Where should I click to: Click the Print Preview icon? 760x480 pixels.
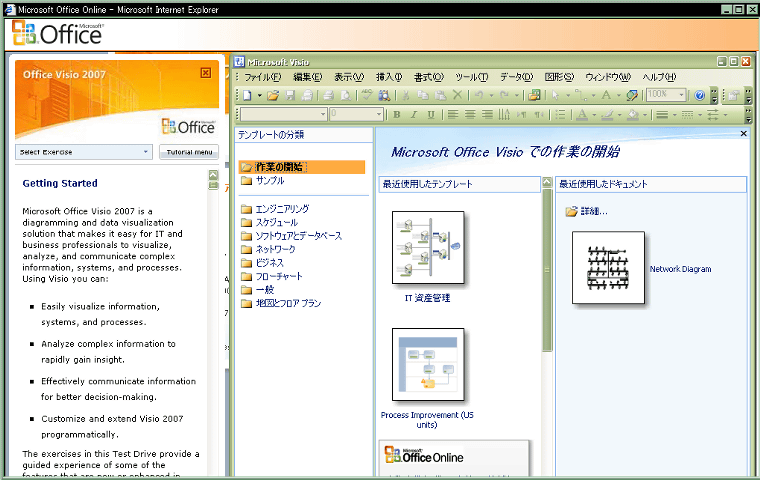pyautogui.click(x=346, y=95)
